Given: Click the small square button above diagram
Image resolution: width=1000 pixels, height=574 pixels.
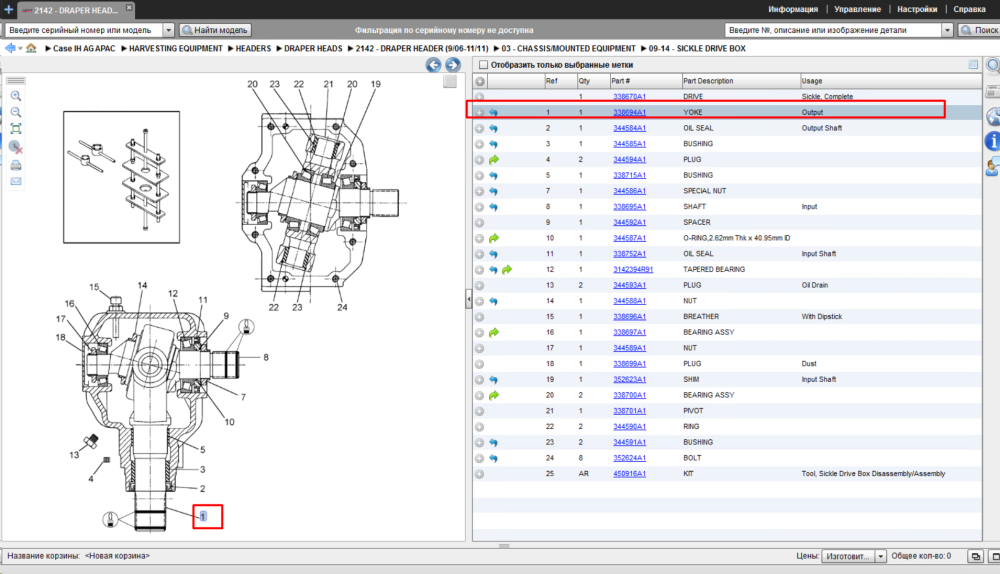Looking at the screenshot, I should coord(450,82).
